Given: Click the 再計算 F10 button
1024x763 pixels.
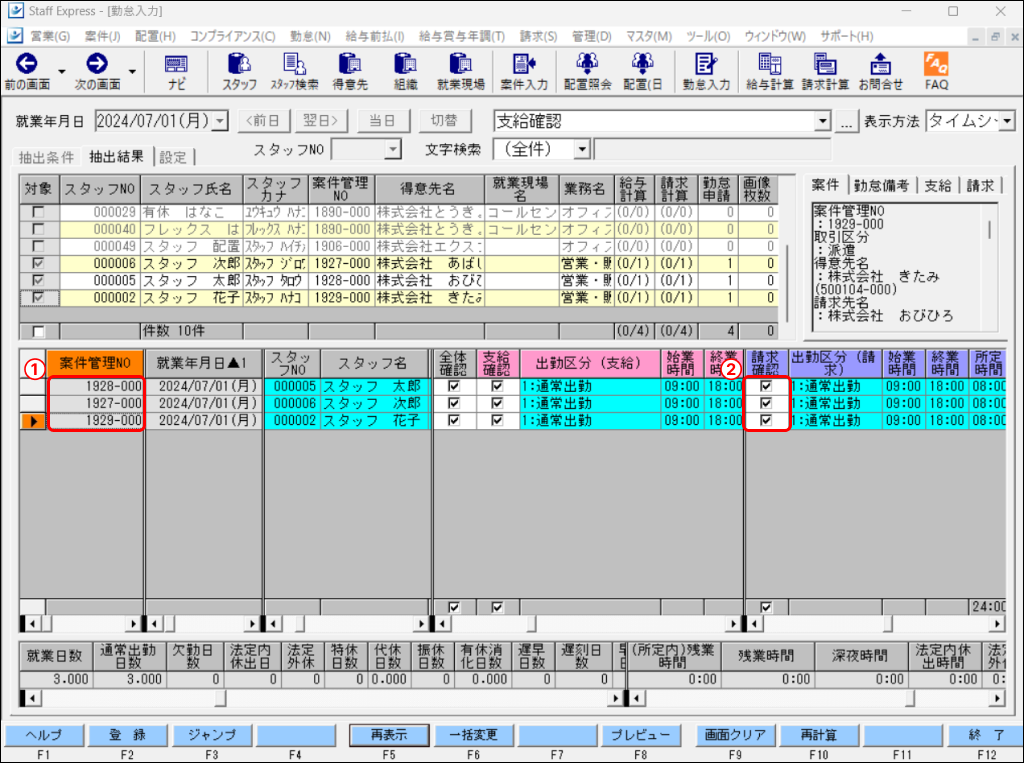Looking at the screenshot, I should tap(818, 735).
